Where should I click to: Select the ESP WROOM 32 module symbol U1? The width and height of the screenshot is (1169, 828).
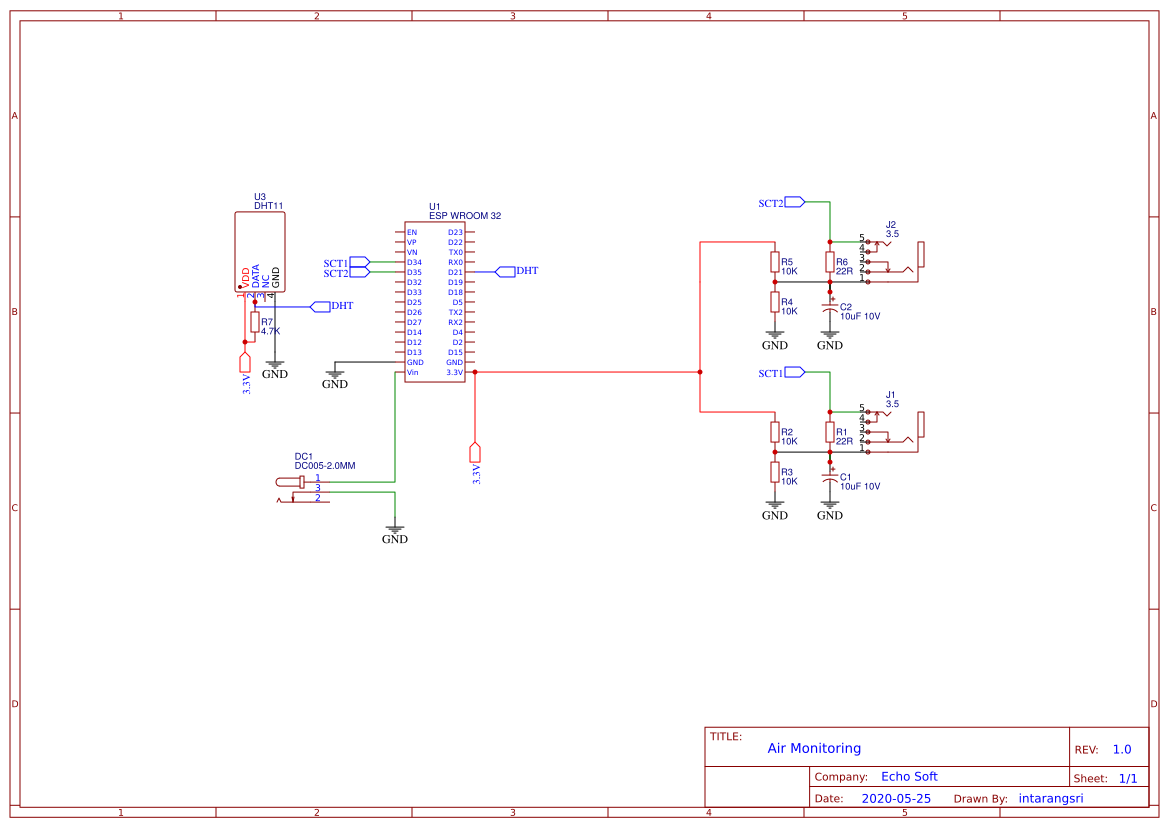[x=434, y=300]
